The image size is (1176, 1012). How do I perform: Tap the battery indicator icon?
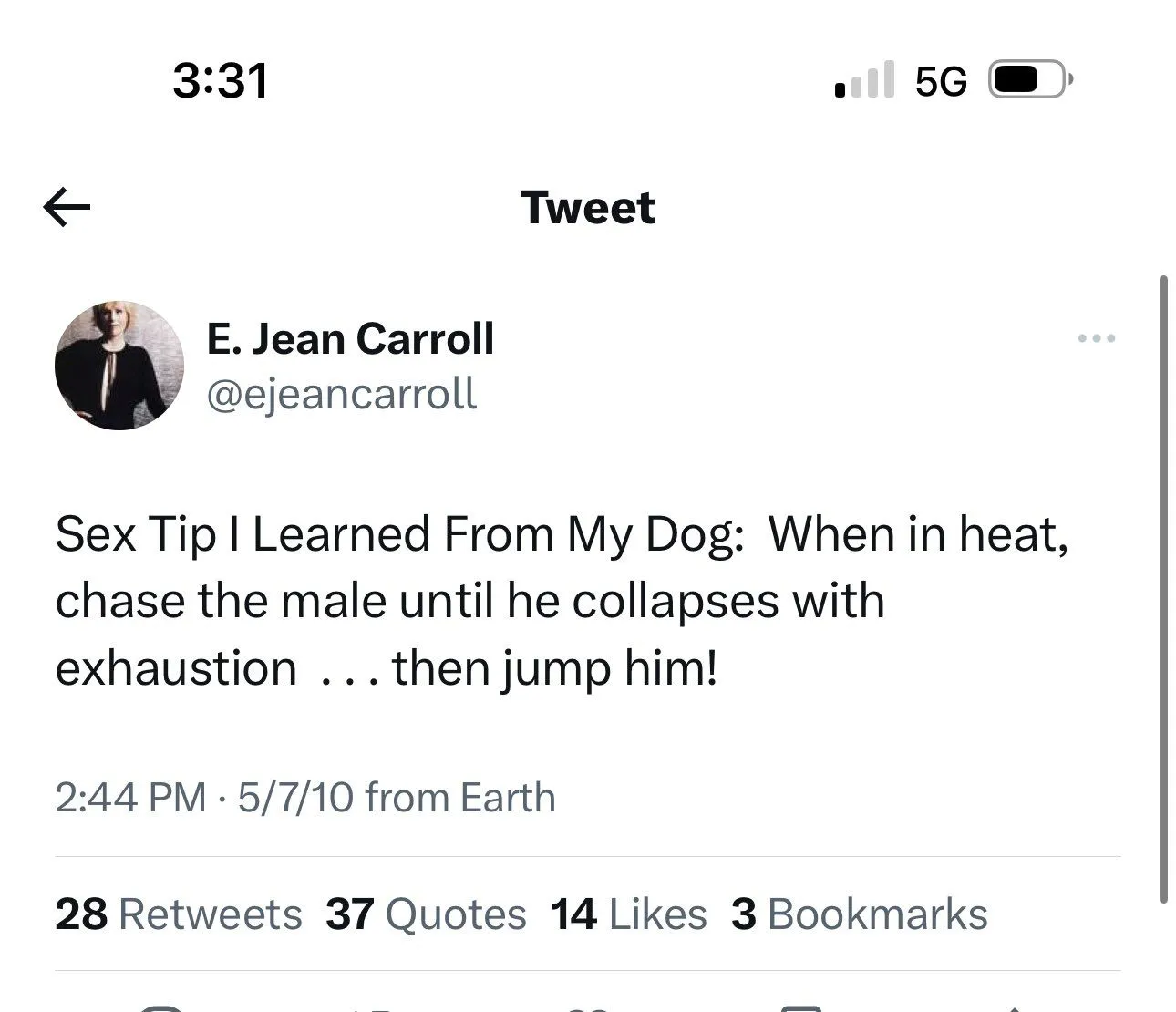pos(1030,80)
